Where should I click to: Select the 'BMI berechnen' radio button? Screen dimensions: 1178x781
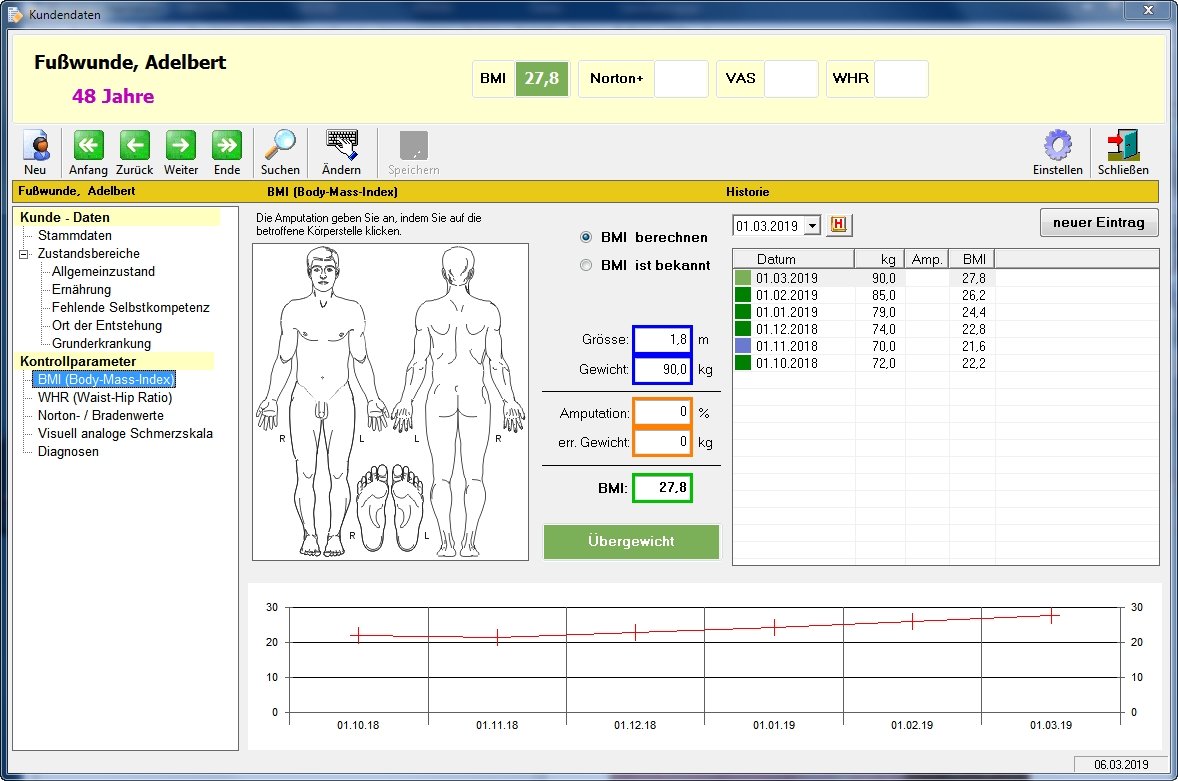[x=586, y=238]
